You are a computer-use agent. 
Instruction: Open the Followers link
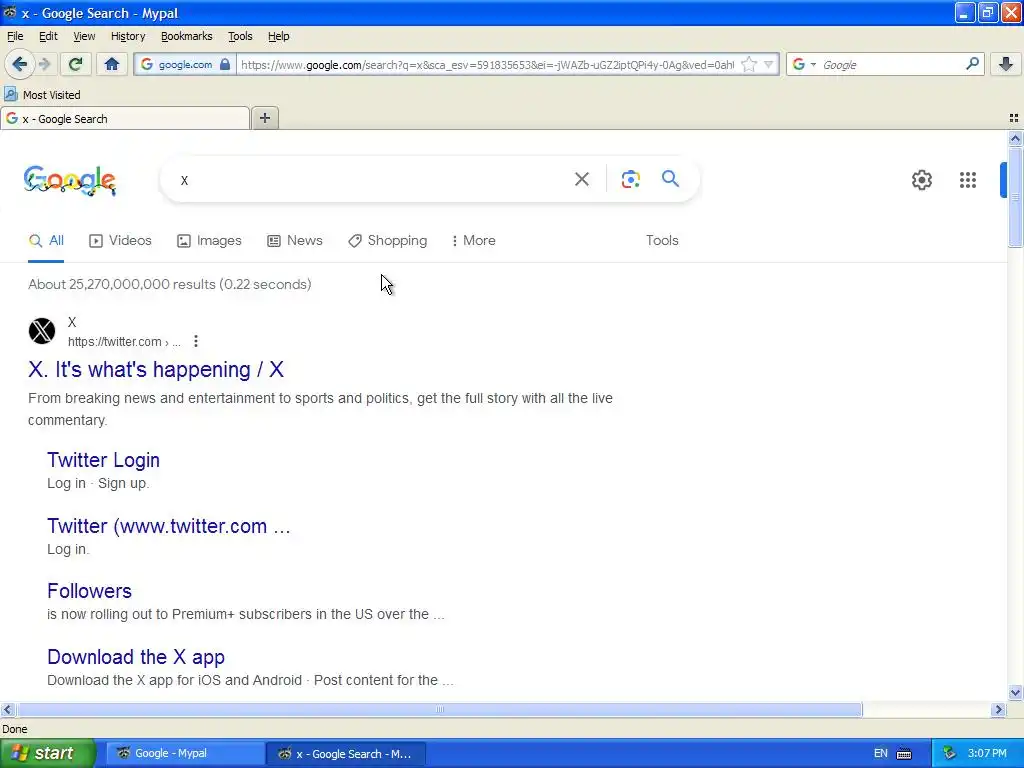coord(89,591)
